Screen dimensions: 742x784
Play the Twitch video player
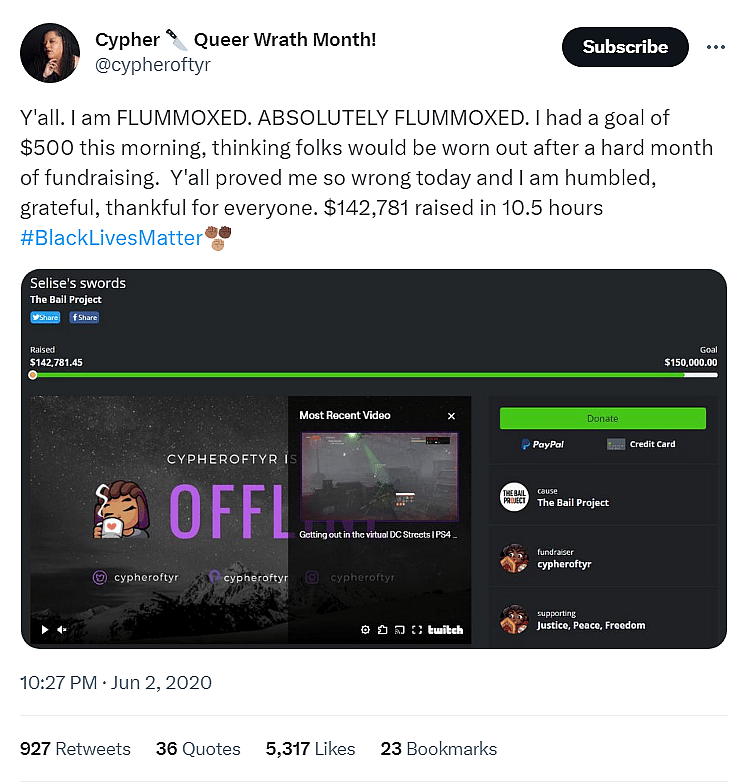tap(44, 630)
